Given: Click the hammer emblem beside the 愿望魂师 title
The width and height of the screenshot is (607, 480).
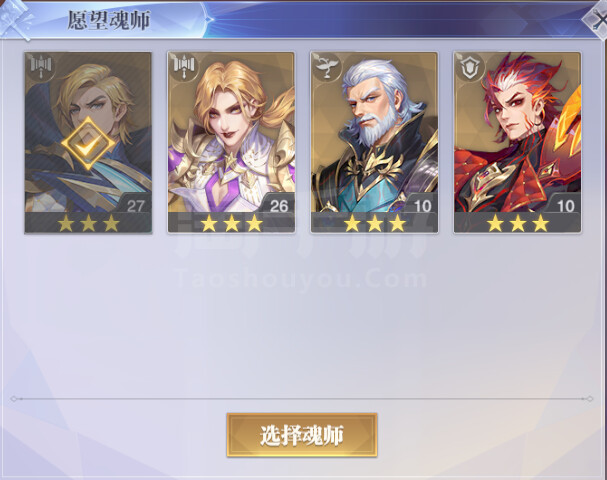Looking at the screenshot, I should tap(15, 19).
